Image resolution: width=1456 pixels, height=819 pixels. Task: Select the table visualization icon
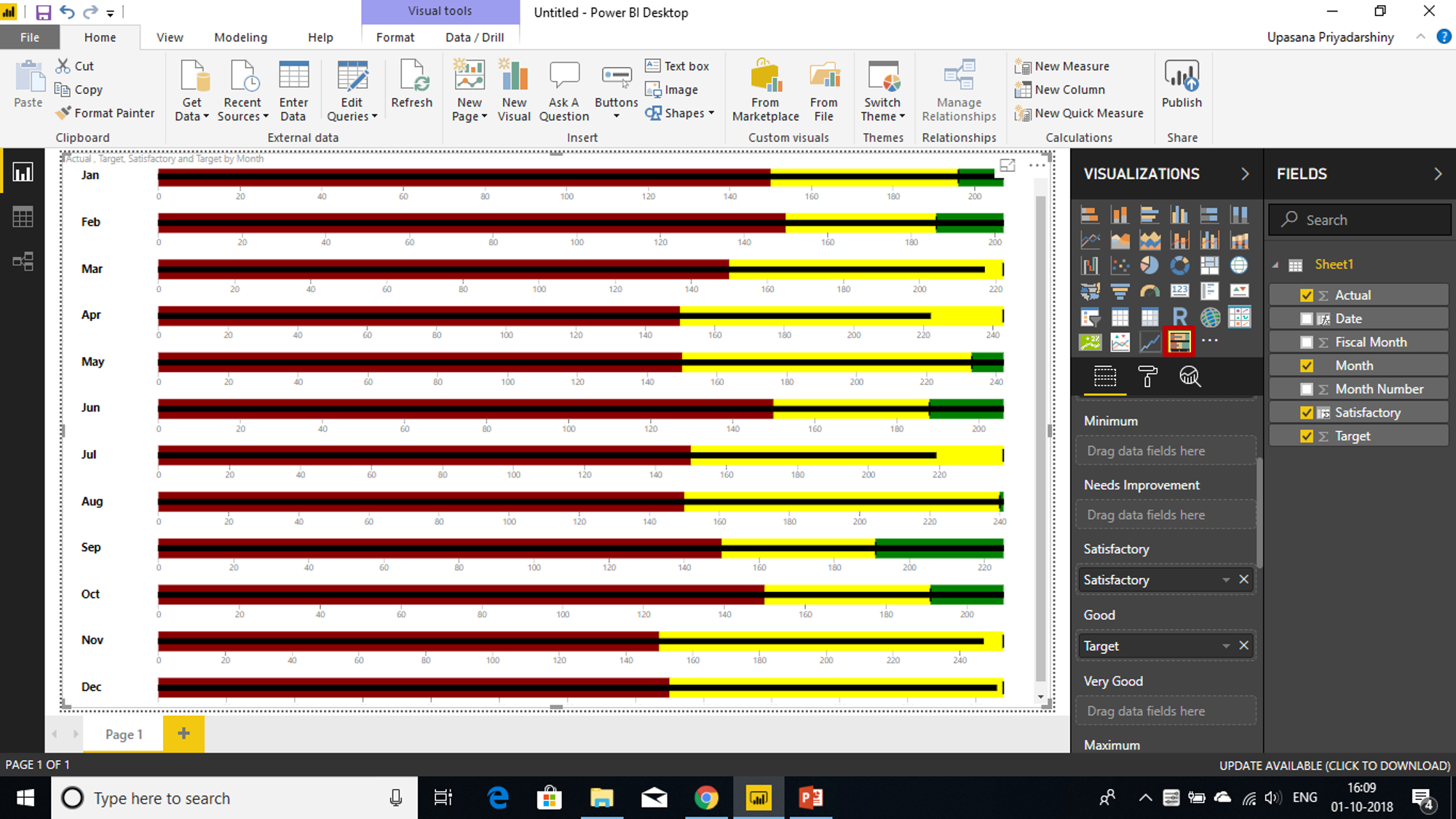click(1121, 315)
